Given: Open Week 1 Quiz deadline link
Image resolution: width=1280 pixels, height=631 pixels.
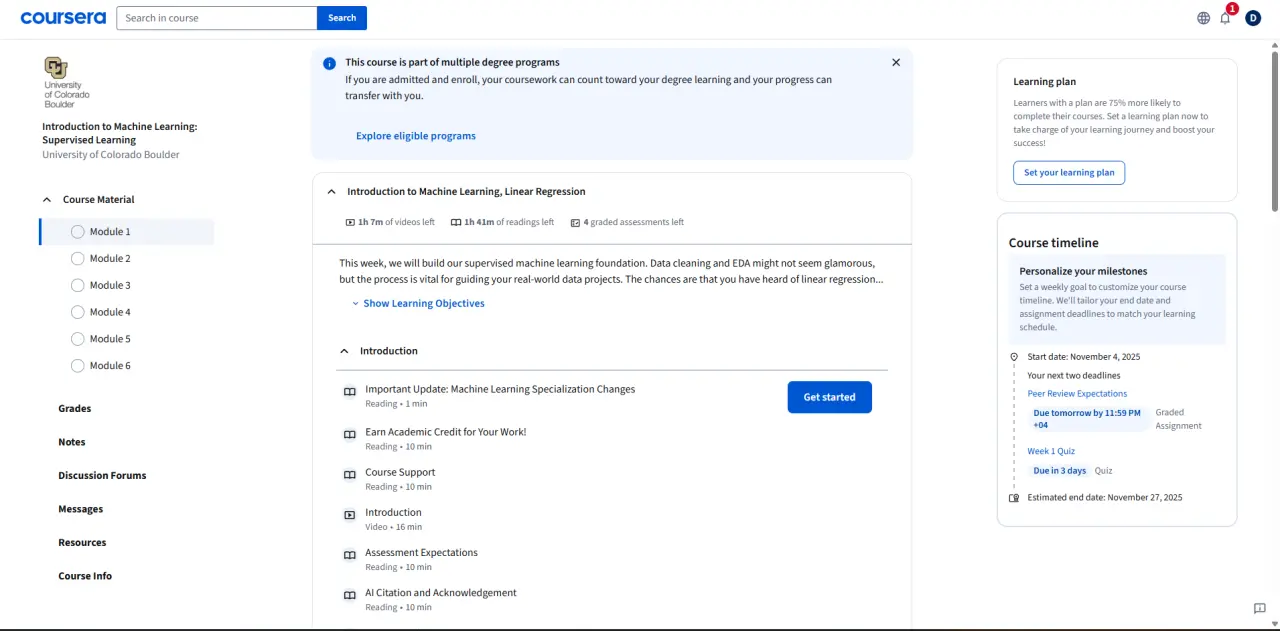Looking at the screenshot, I should 1051,451.
